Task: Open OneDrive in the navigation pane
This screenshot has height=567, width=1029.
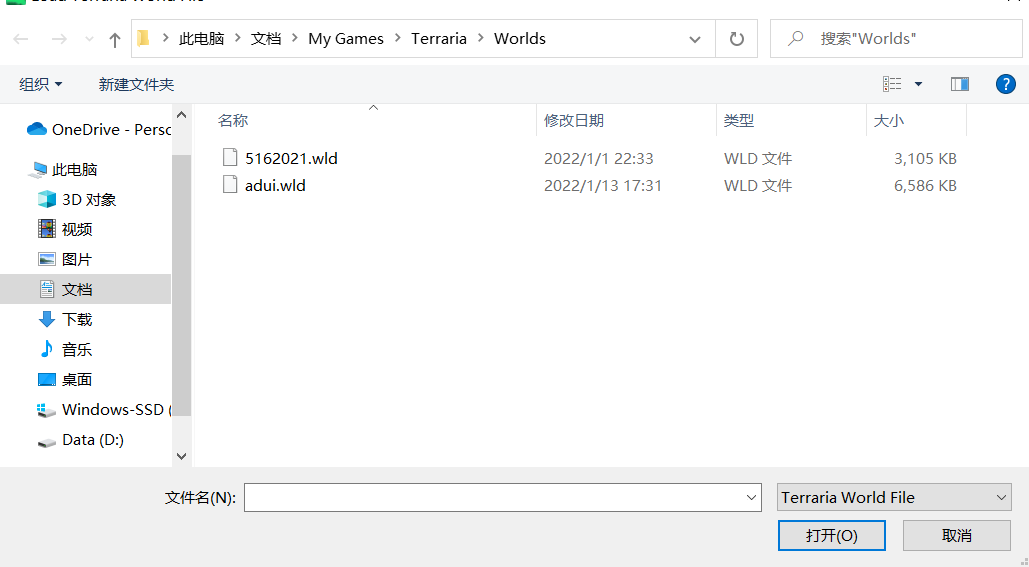Action: click(x=98, y=129)
